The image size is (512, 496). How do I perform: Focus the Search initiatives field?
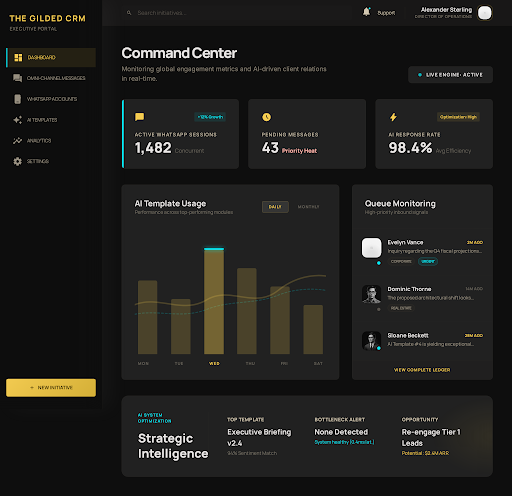click(237, 13)
